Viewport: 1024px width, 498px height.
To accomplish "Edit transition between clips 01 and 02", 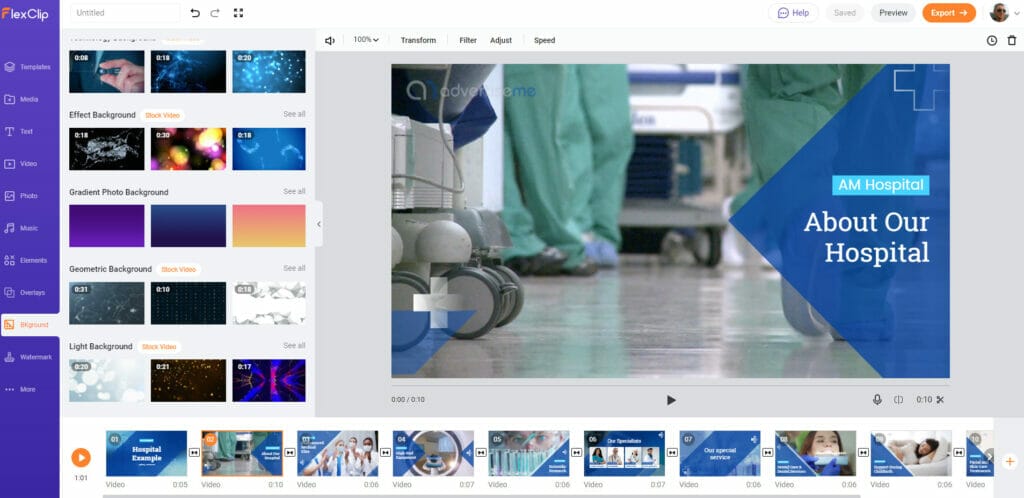I will 194,452.
